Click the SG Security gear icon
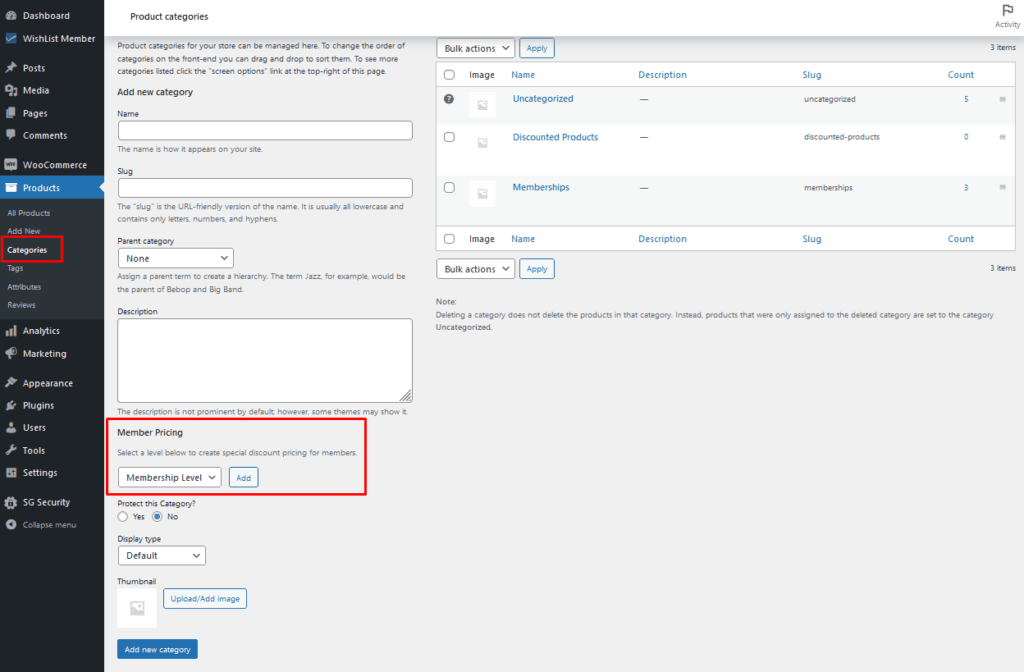This screenshot has width=1024, height=672. tap(11, 502)
